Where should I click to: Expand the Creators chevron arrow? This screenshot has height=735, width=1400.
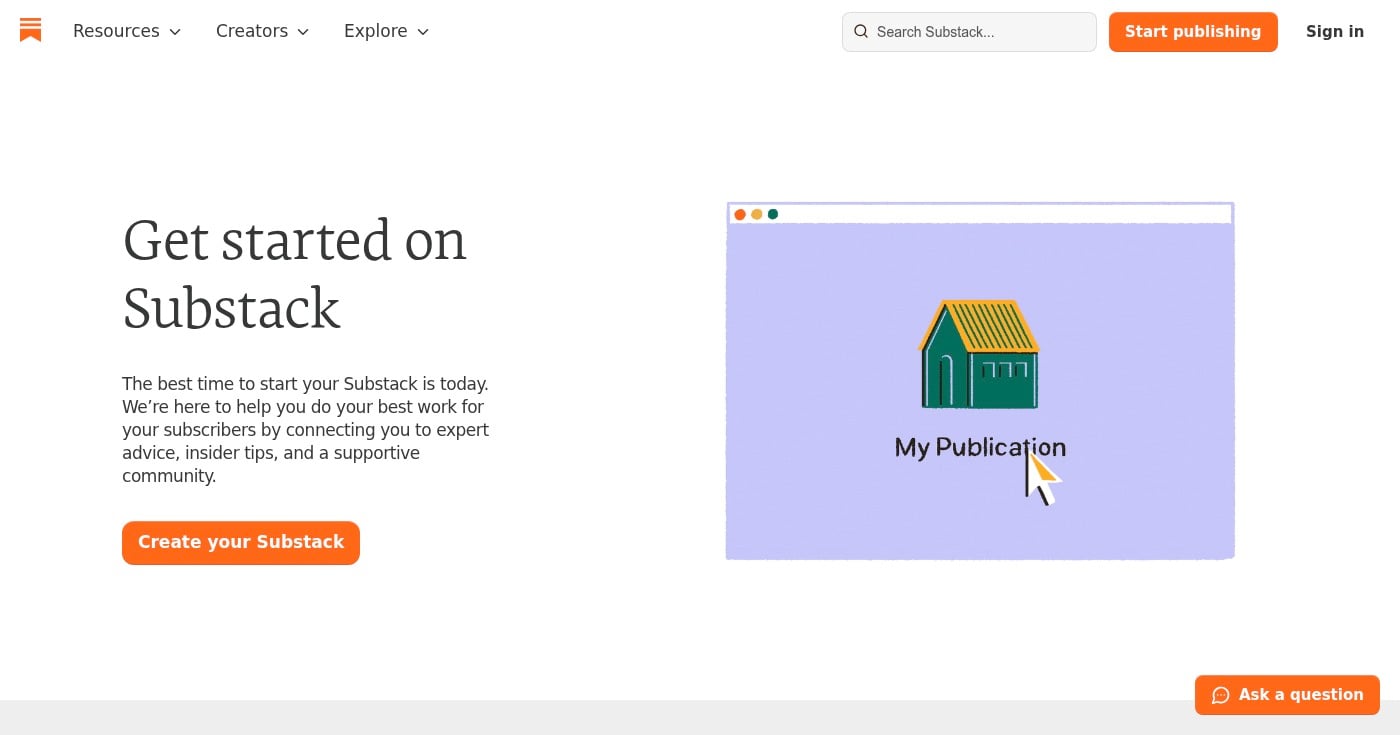[303, 32]
